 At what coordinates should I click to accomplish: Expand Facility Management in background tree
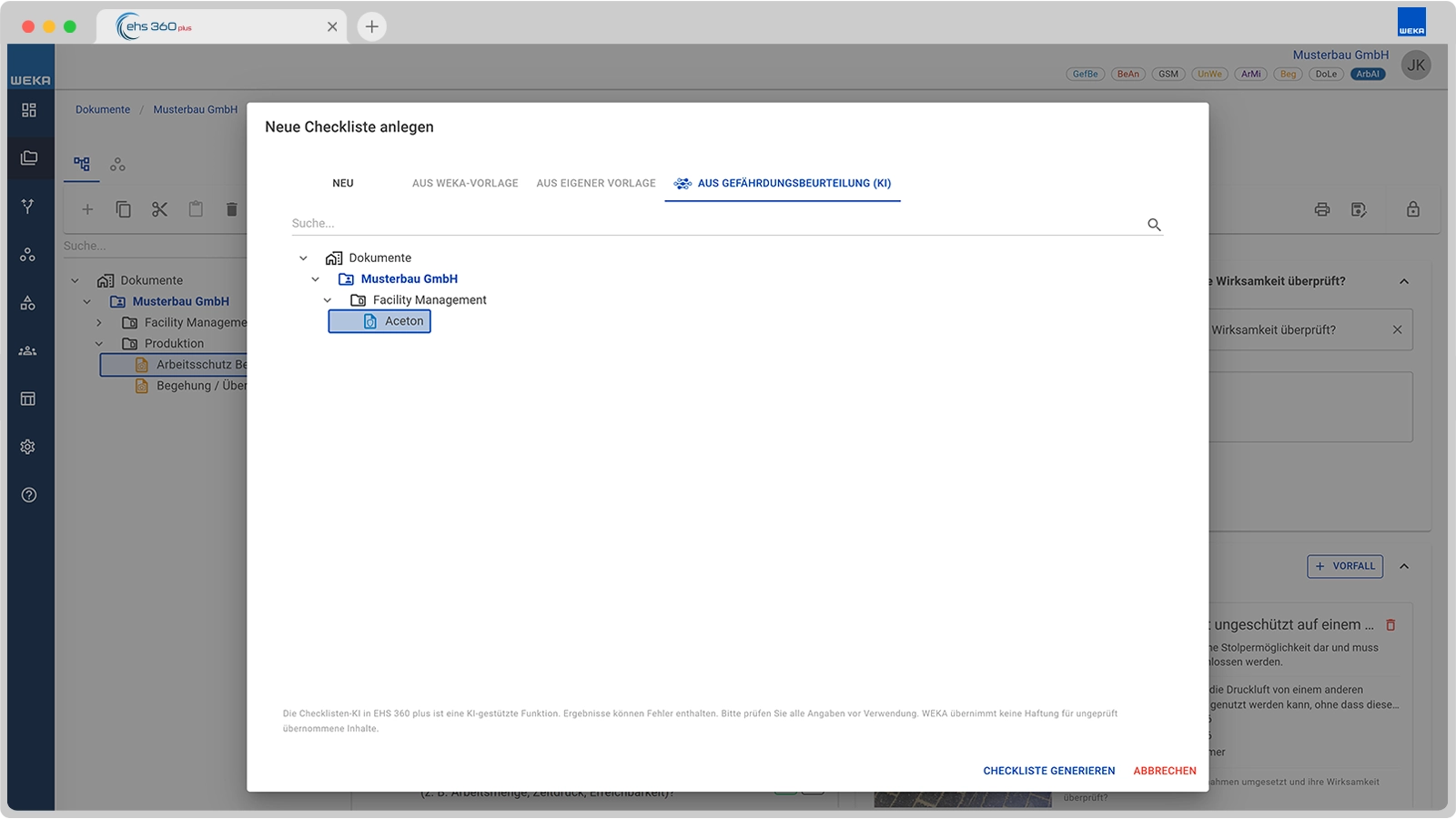pos(99,323)
